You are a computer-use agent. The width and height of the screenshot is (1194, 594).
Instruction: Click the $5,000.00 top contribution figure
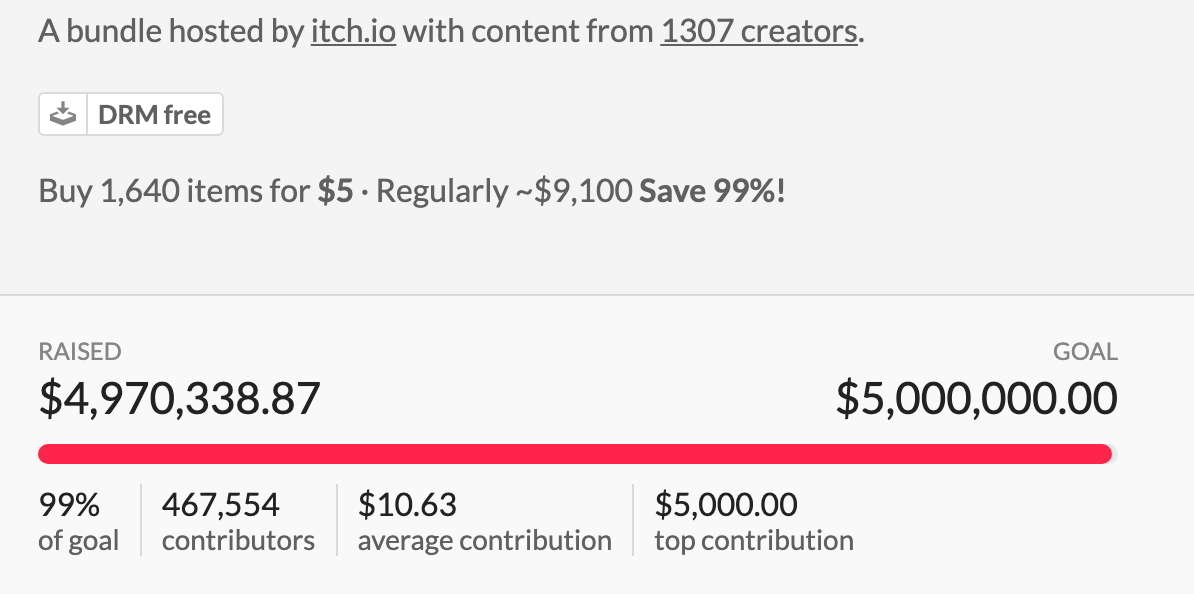726,505
